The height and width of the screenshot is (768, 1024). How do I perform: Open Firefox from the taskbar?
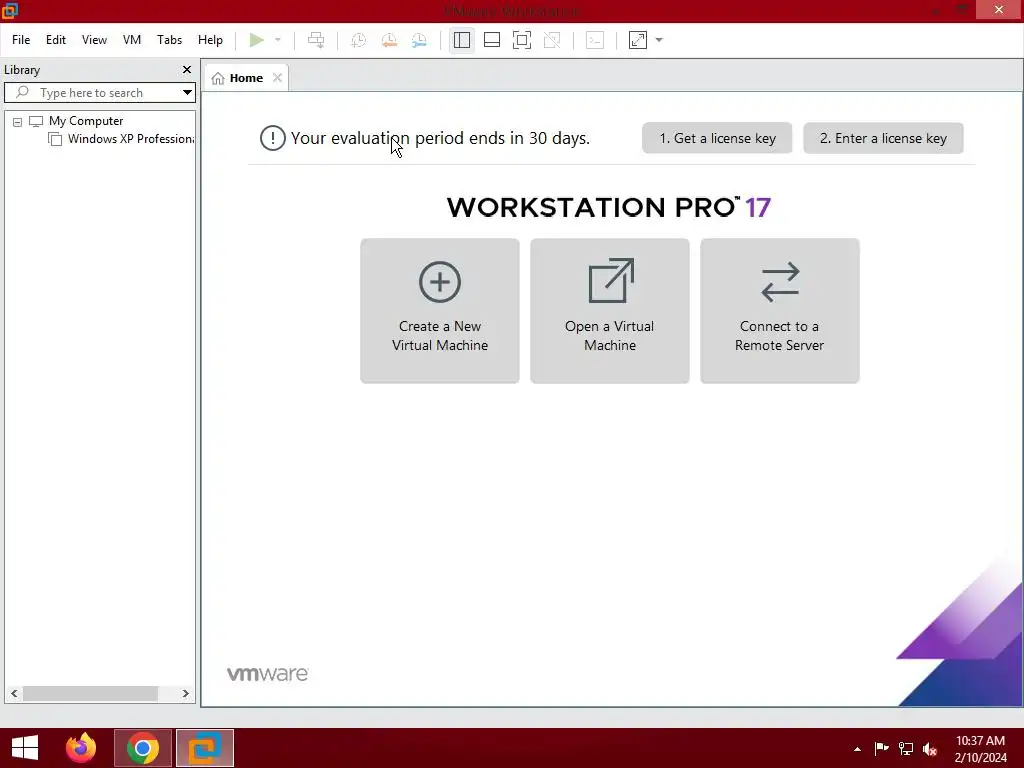coord(81,748)
